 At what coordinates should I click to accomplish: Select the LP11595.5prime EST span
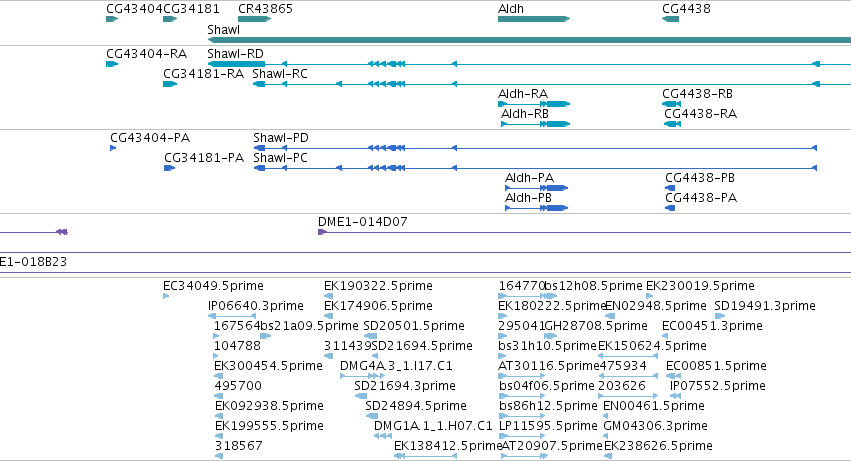pos(523,436)
